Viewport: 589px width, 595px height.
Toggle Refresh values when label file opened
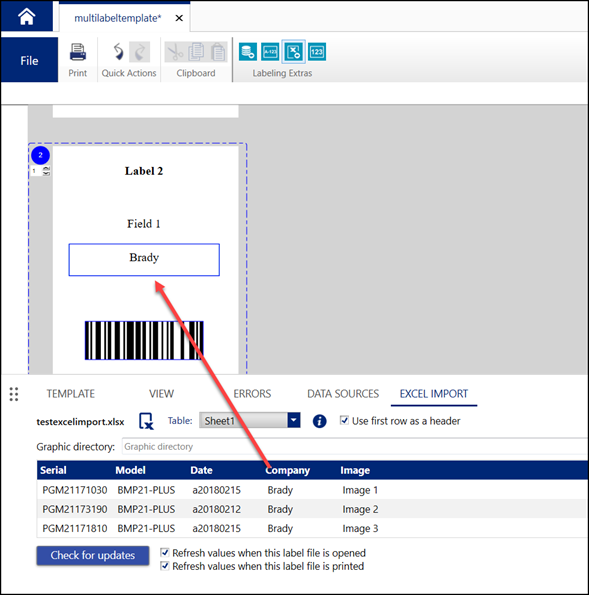tap(164, 552)
